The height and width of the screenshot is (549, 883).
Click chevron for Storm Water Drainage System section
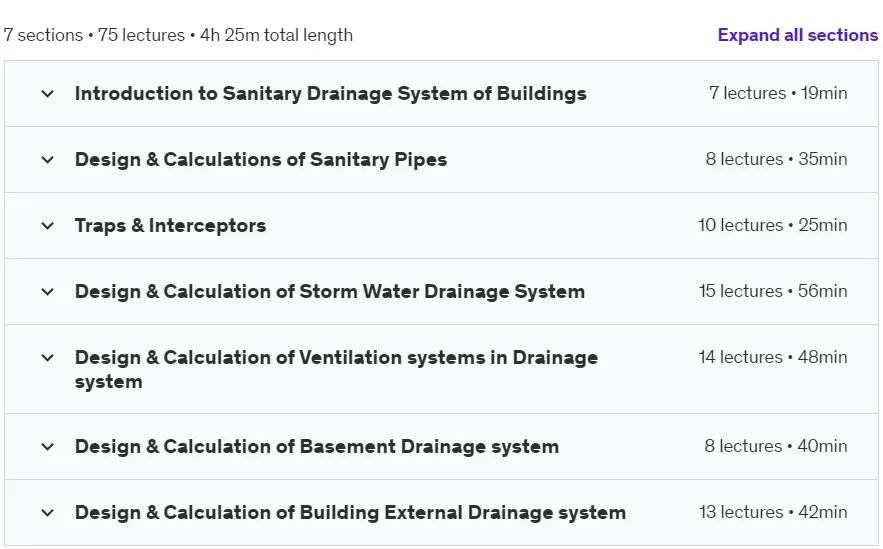[48, 292]
